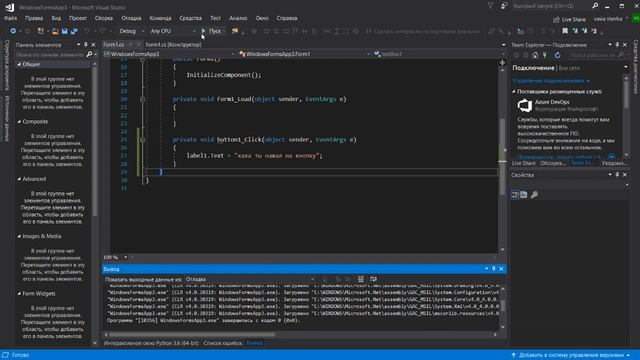Collapse the Images & Media toolbox group
640x360 pixels.
19,236
